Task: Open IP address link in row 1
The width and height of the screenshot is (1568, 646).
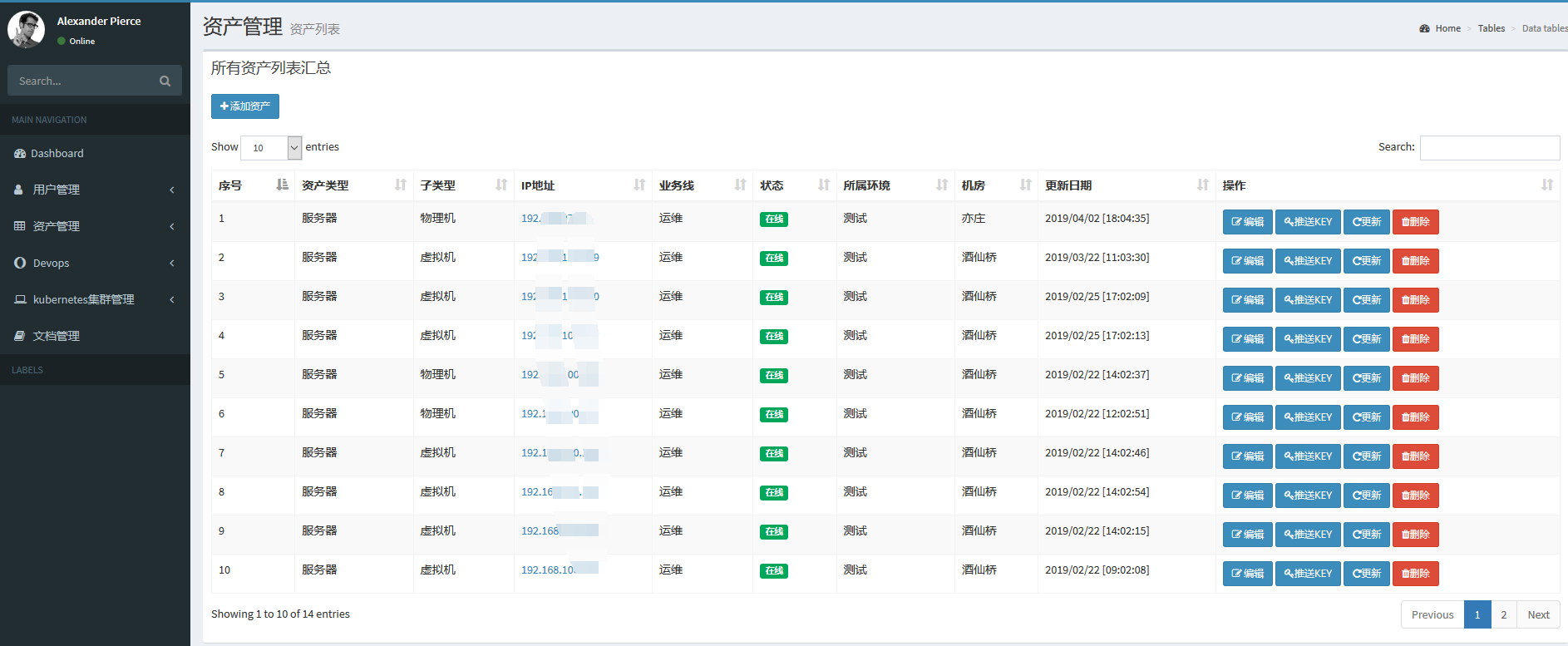Action: [x=554, y=219]
